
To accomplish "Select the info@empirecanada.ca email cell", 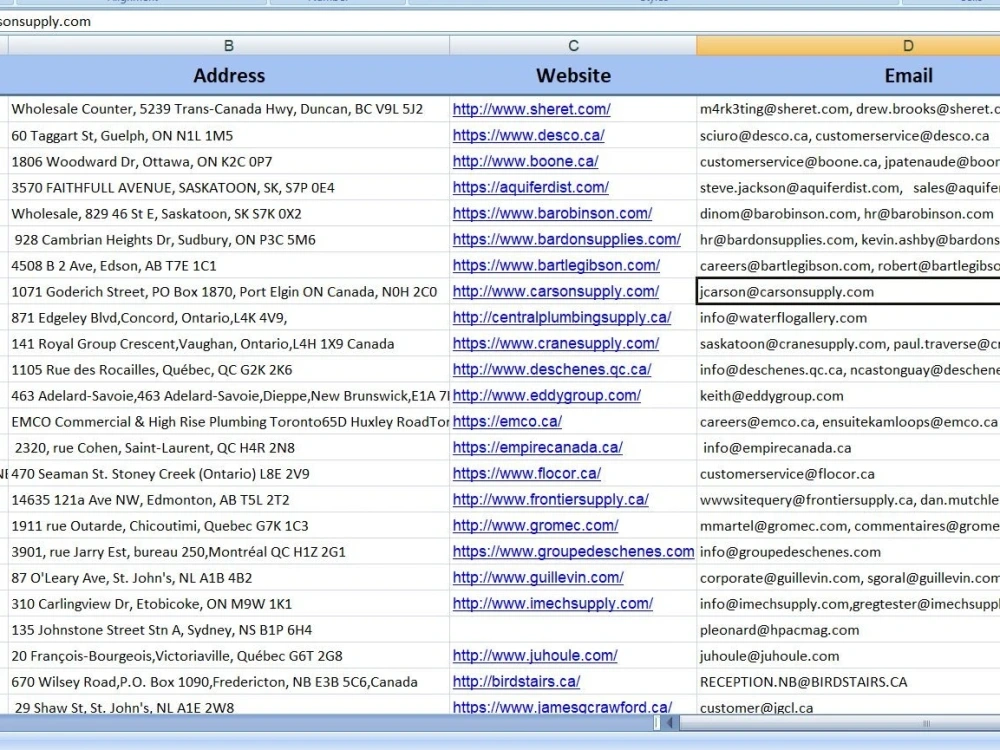I will click(x=848, y=448).
